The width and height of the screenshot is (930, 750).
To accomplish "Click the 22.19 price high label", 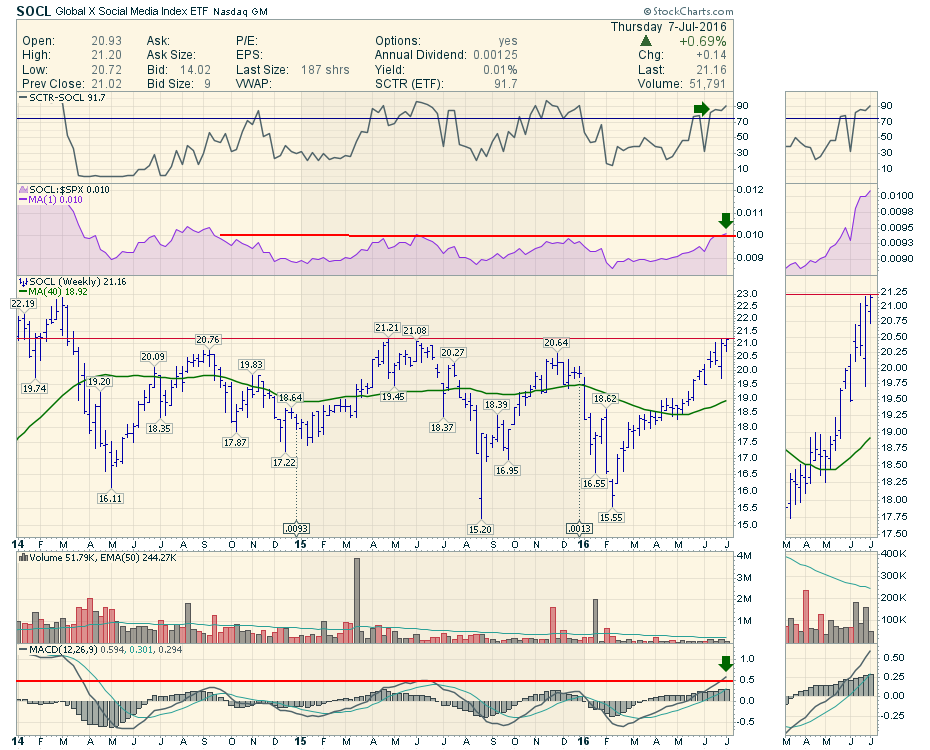I will coord(23,304).
